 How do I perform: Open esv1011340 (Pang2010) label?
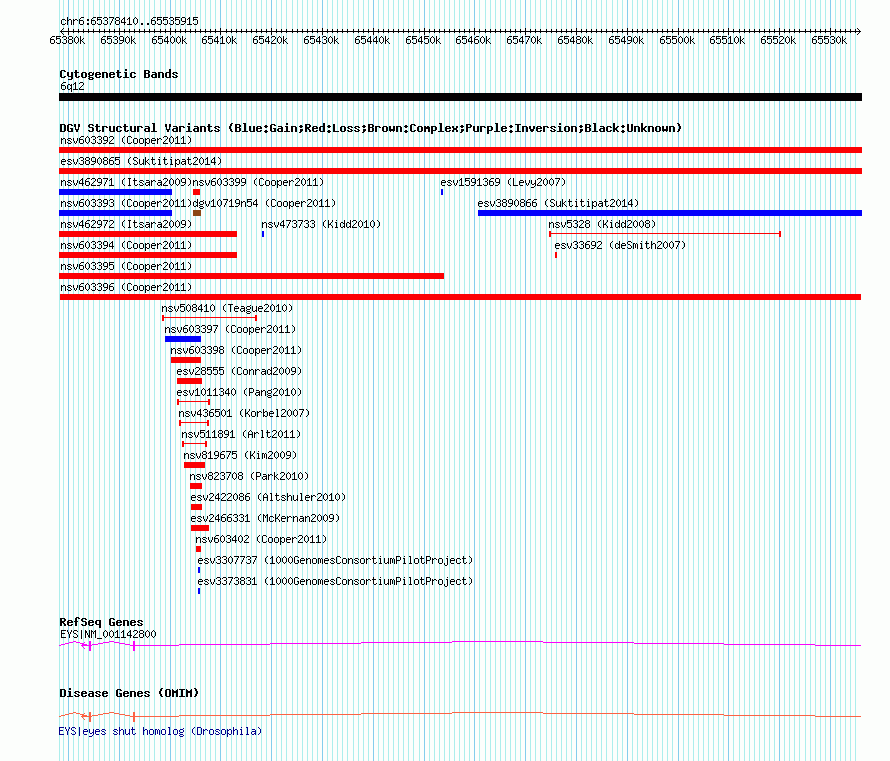coord(239,392)
